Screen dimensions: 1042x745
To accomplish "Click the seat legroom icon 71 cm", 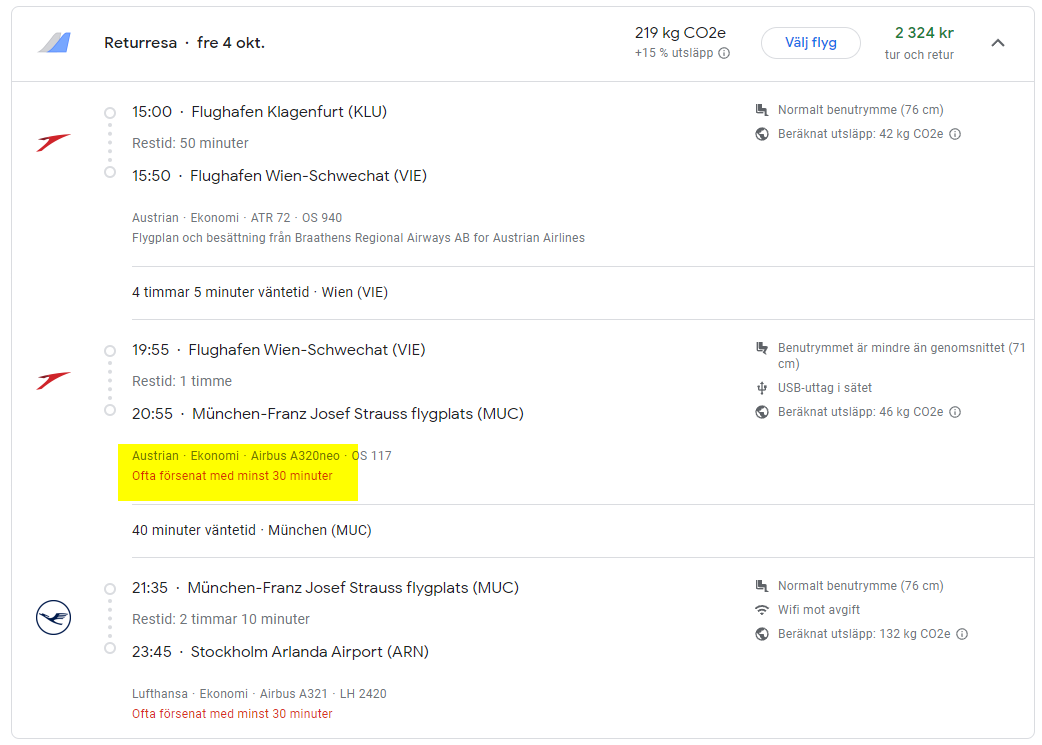I will (762, 348).
